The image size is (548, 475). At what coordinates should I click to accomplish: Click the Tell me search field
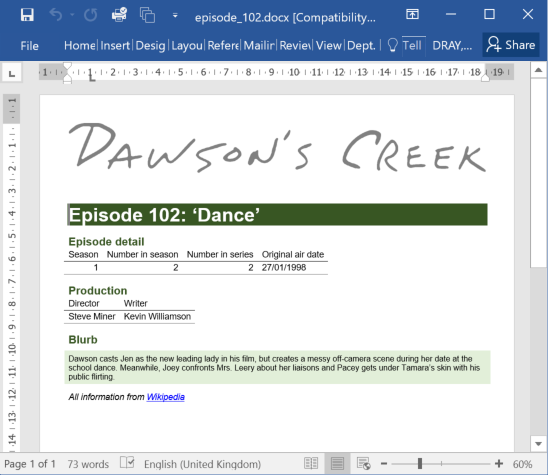(412, 45)
